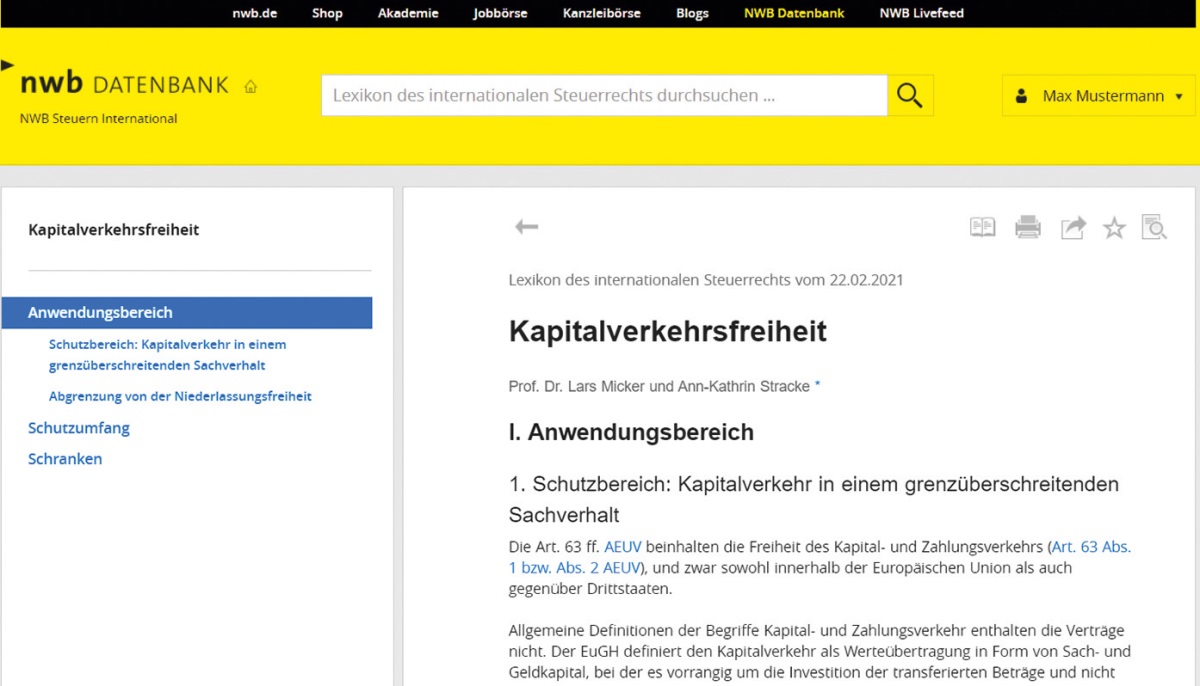Search within document icon
1200x686 pixels.
pyautogui.click(x=1154, y=228)
